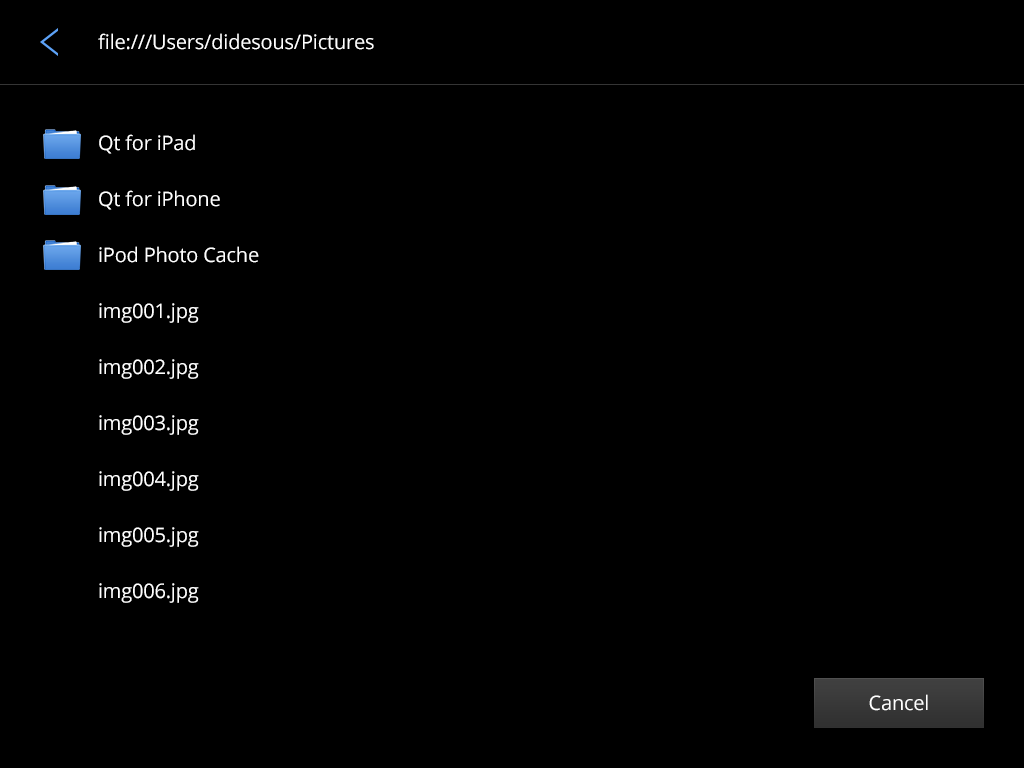Open the 'iPod Photo Cache' folder label
Screen dimensions: 1024x768
coord(178,255)
